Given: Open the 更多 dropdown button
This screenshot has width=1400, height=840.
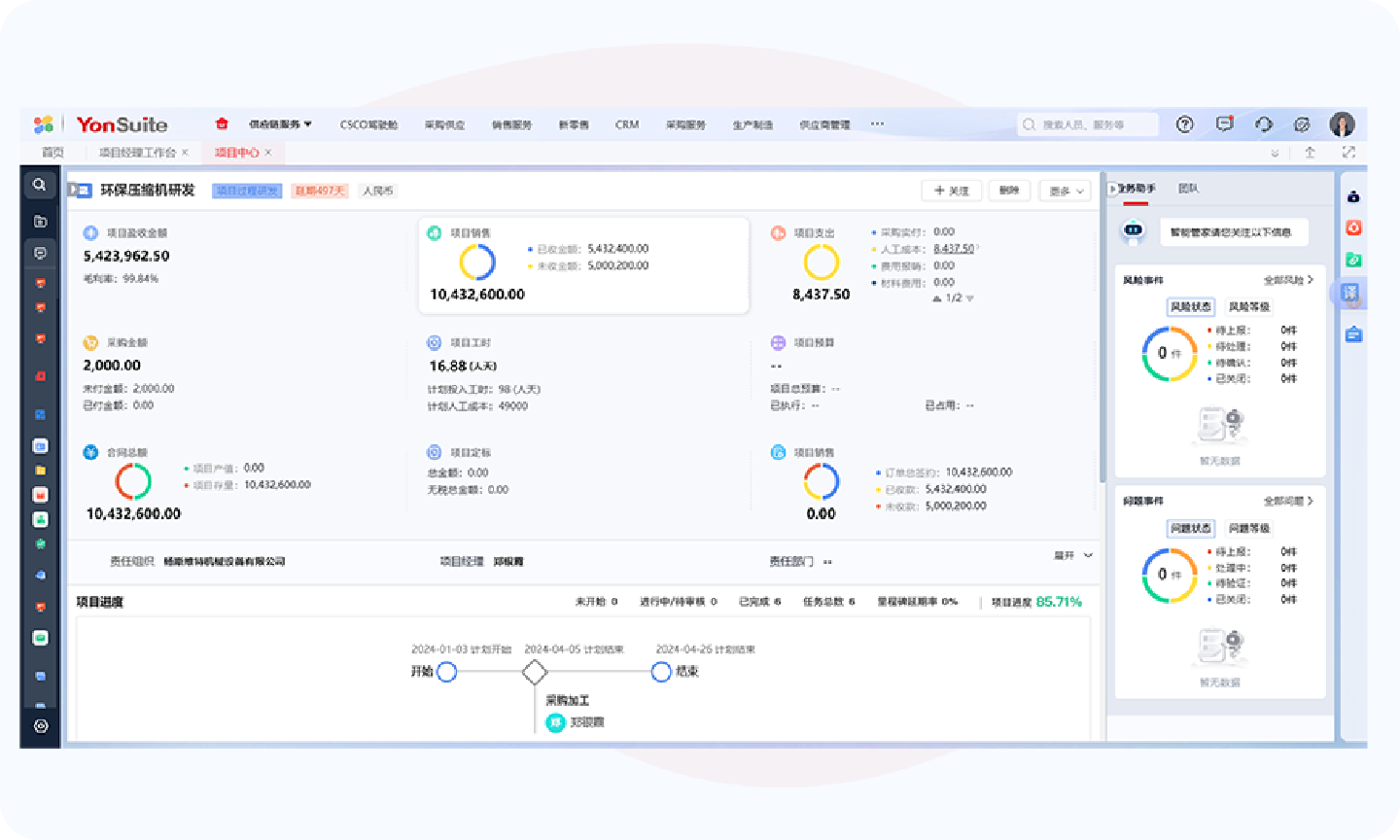Looking at the screenshot, I should click(x=1066, y=192).
